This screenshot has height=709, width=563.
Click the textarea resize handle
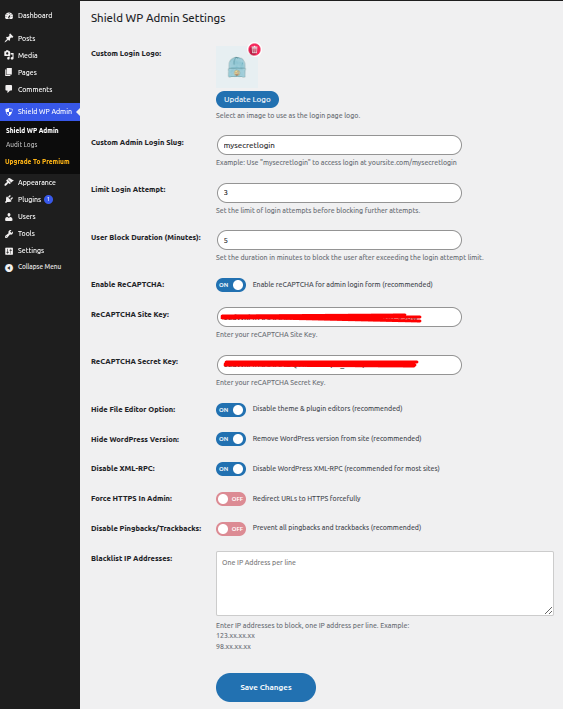(x=549, y=610)
